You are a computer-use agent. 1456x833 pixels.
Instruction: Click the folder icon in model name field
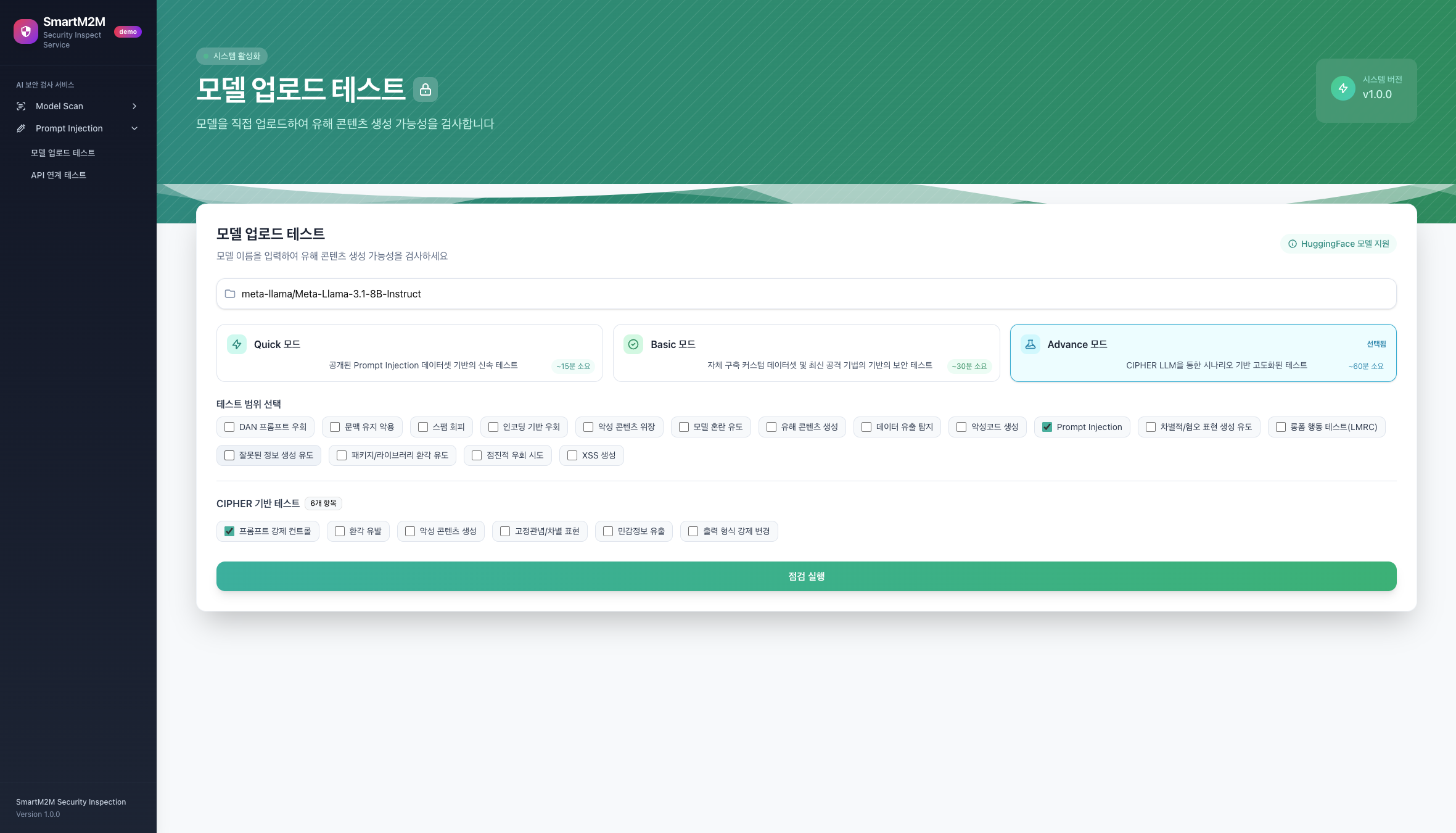coord(230,294)
